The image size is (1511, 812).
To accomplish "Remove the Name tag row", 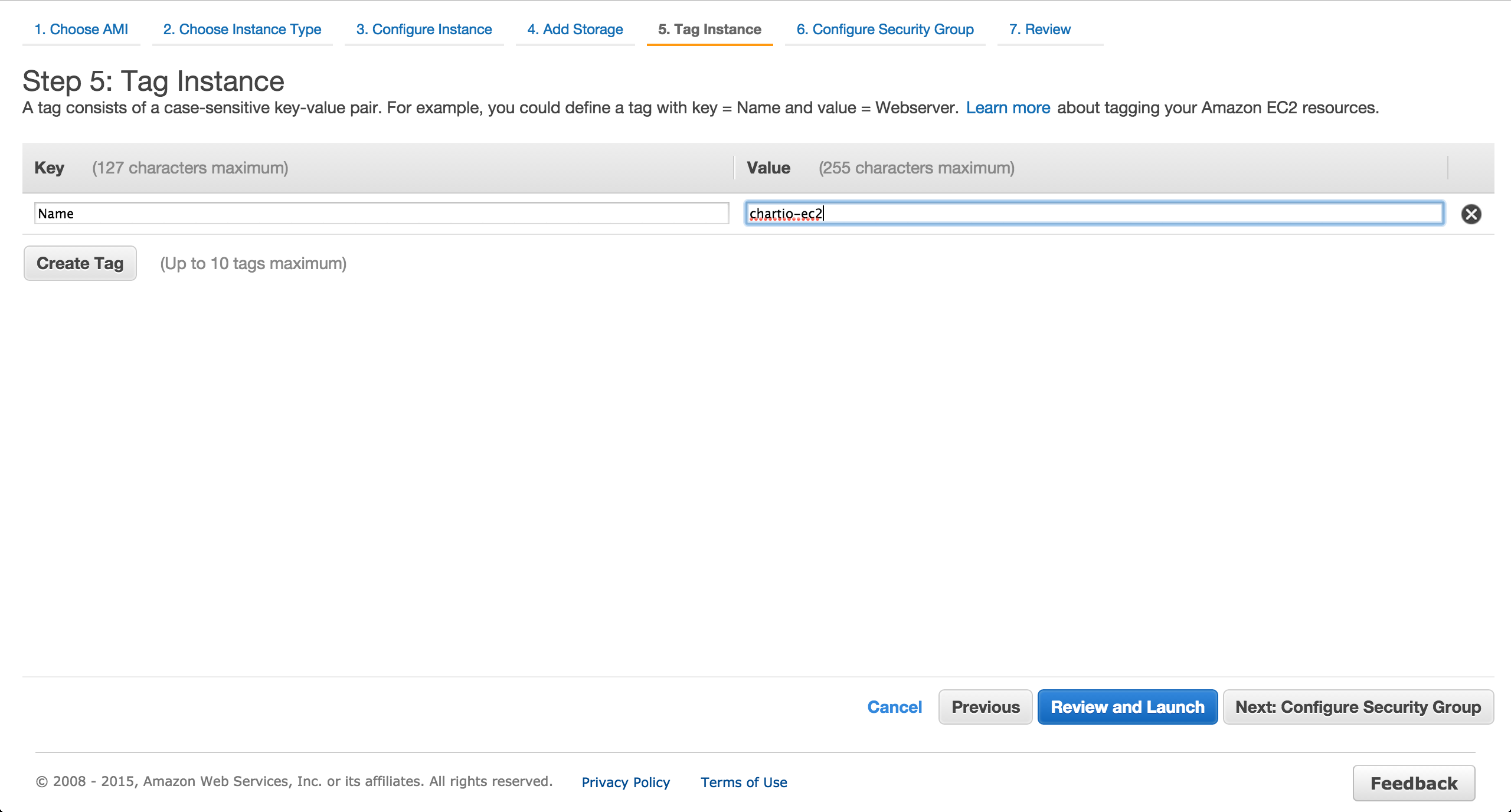I will tap(1471, 214).
